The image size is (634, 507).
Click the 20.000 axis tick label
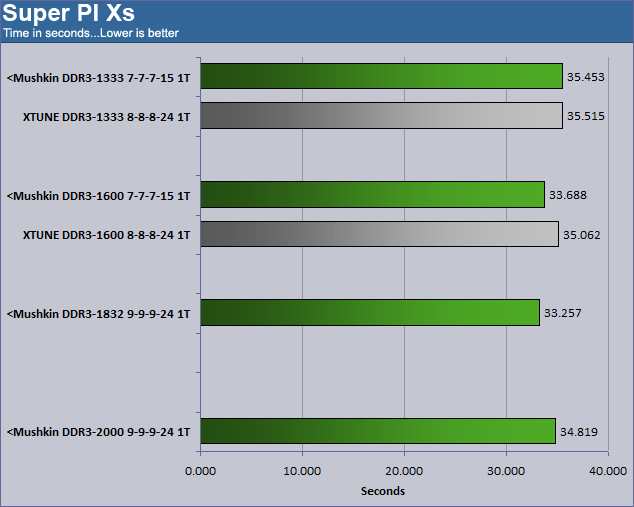tap(404, 471)
